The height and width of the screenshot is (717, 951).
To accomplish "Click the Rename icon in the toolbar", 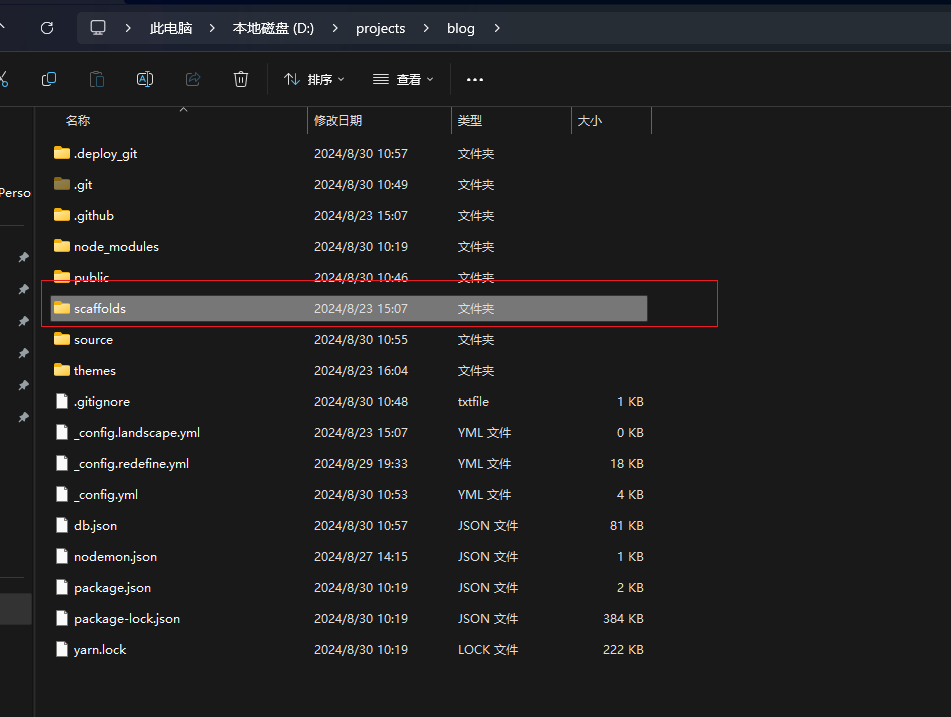I will [144, 79].
